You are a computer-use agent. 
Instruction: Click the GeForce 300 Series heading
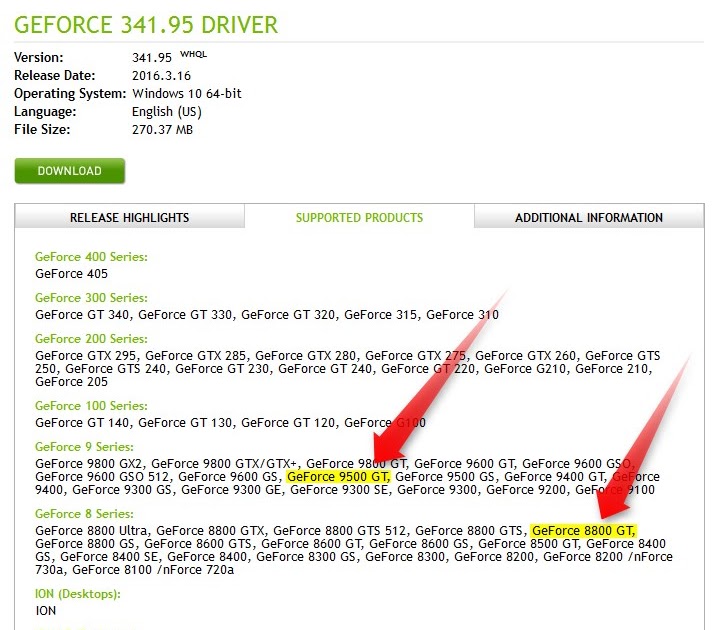[x=91, y=298]
